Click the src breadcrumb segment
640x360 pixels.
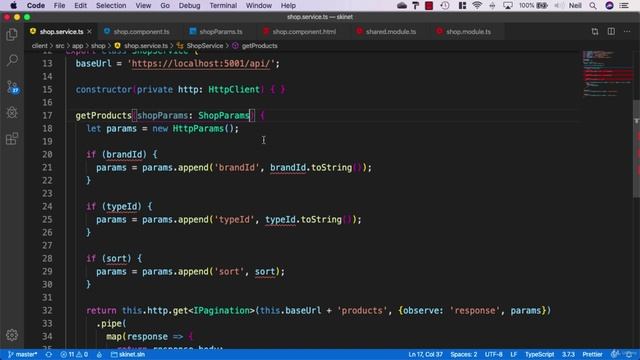pos(60,46)
